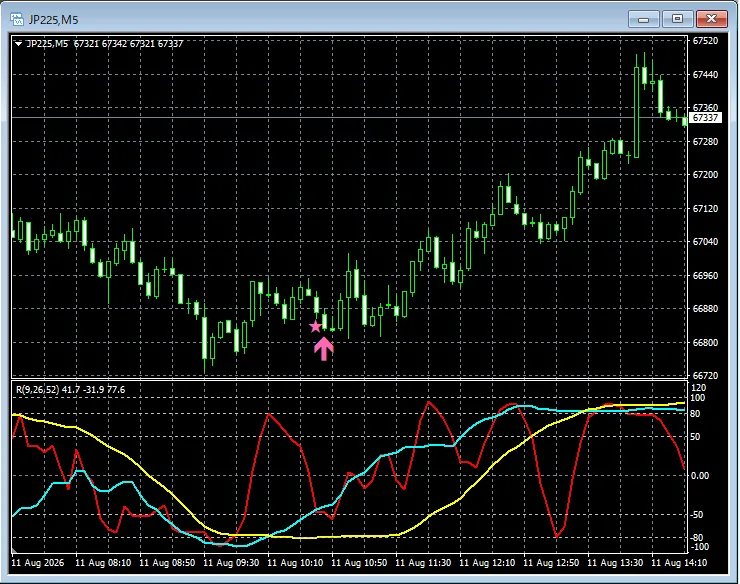The height and width of the screenshot is (584, 740).
Task: Click the current price label 67337
Action: (706, 118)
